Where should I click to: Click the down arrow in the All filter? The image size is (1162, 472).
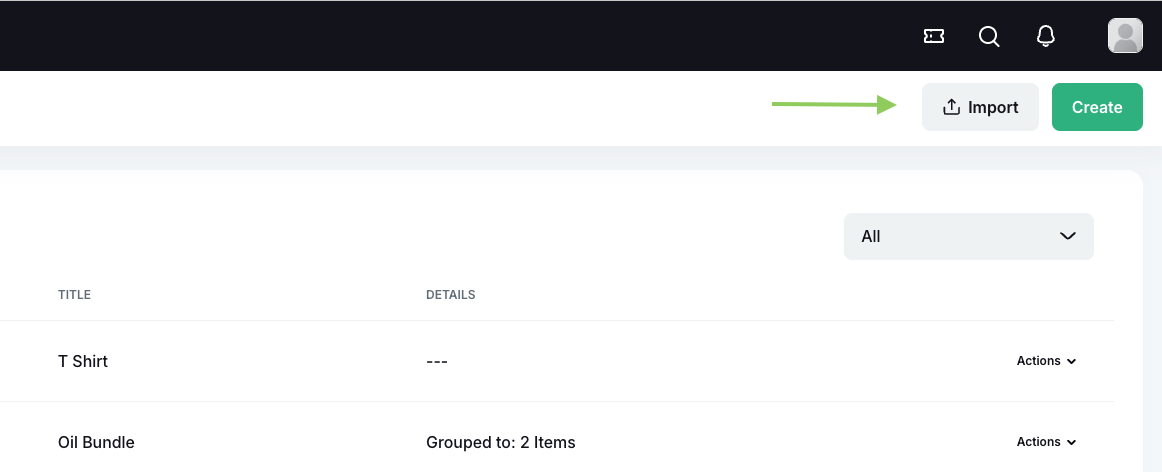[x=1068, y=236]
